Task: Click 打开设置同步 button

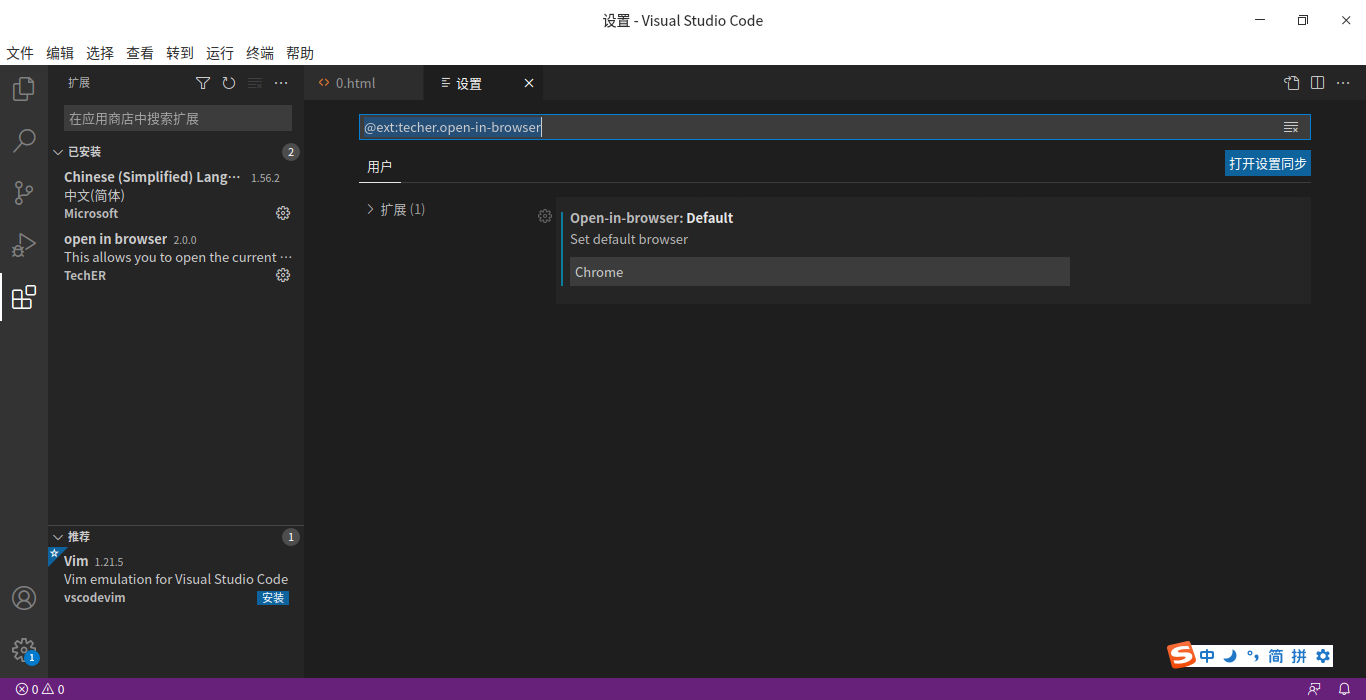Action: [x=1268, y=163]
